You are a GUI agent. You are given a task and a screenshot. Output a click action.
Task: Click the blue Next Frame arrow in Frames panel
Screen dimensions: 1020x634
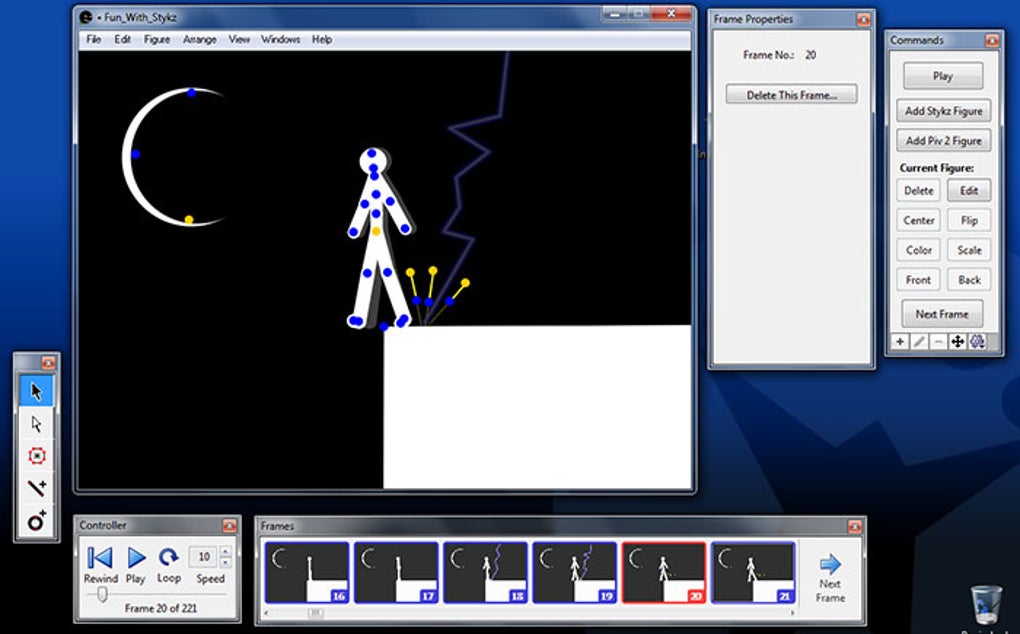(830, 564)
